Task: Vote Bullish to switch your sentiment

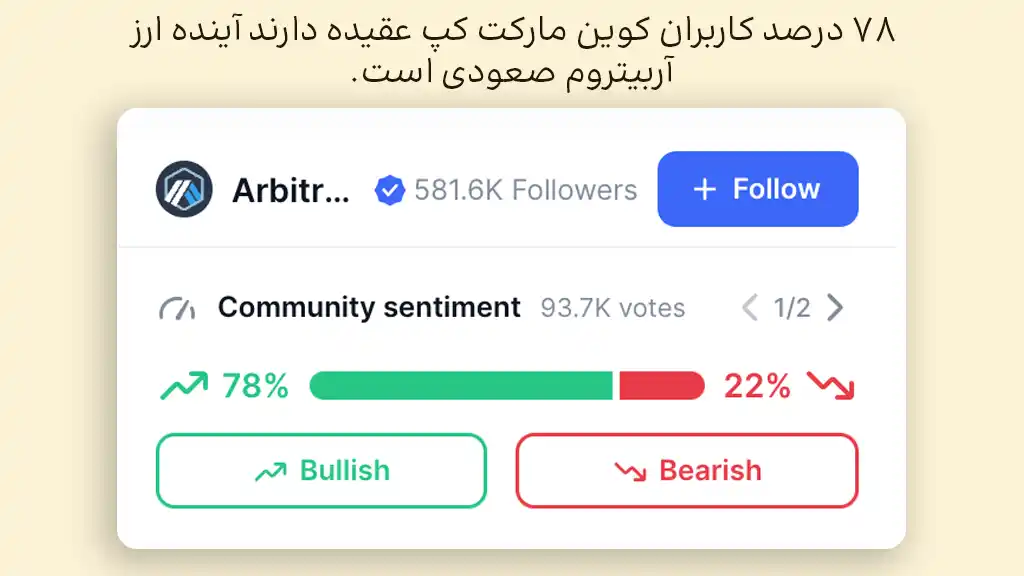Action: click(x=321, y=470)
